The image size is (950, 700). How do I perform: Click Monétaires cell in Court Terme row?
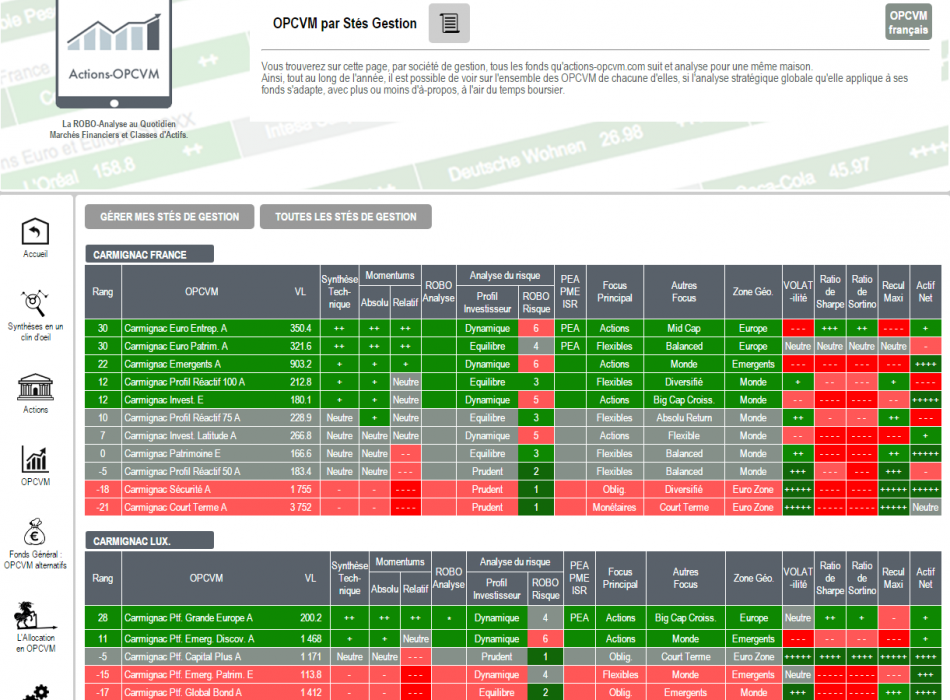pyautogui.click(x=614, y=507)
